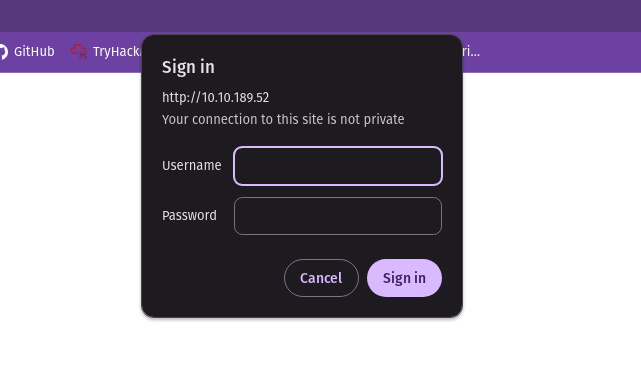Screen dimensions: 641x376
Task: Click empty dialog space left of Cancel
Action: [x=213, y=278]
